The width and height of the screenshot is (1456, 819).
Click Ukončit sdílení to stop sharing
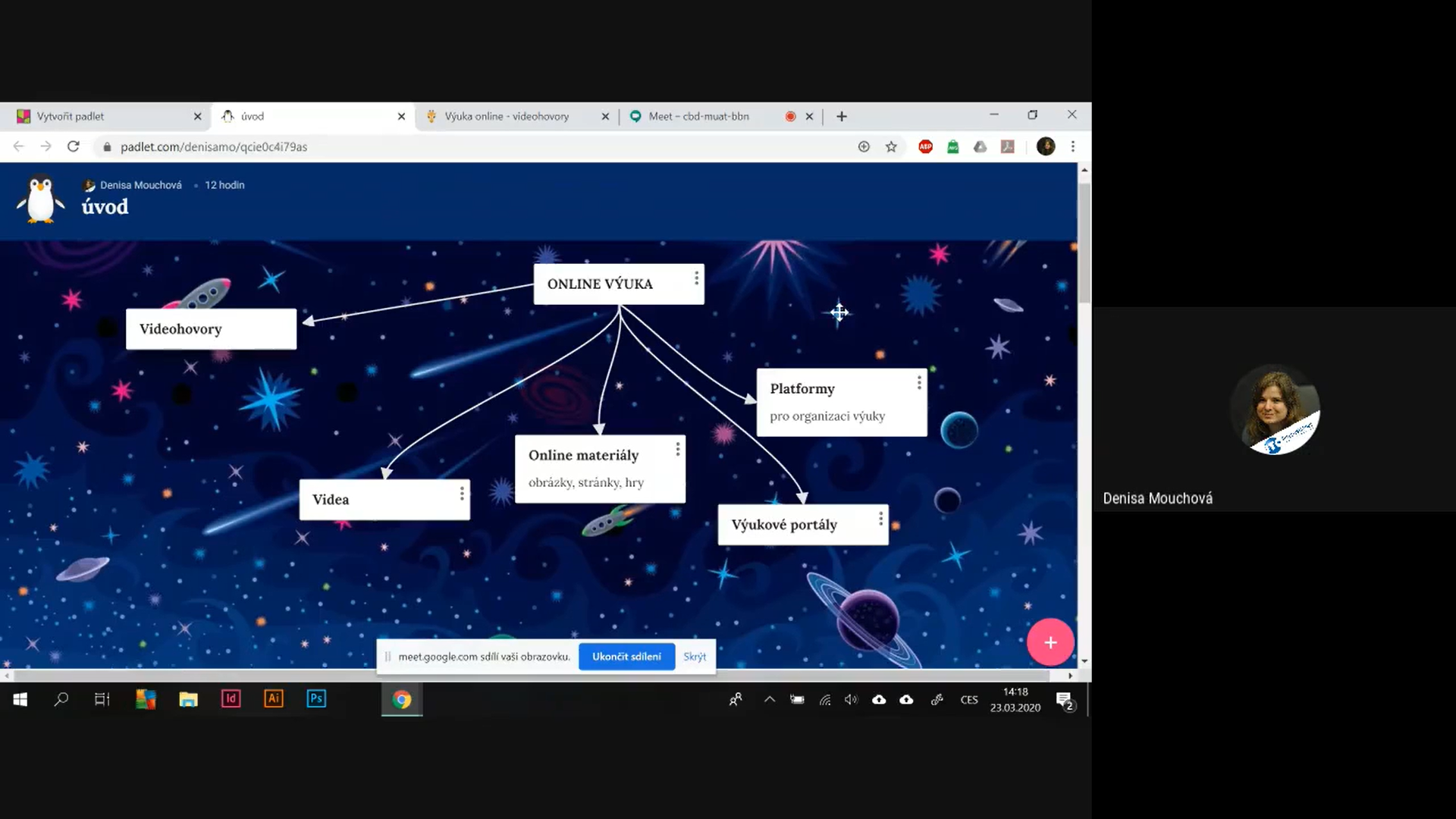click(626, 657)
